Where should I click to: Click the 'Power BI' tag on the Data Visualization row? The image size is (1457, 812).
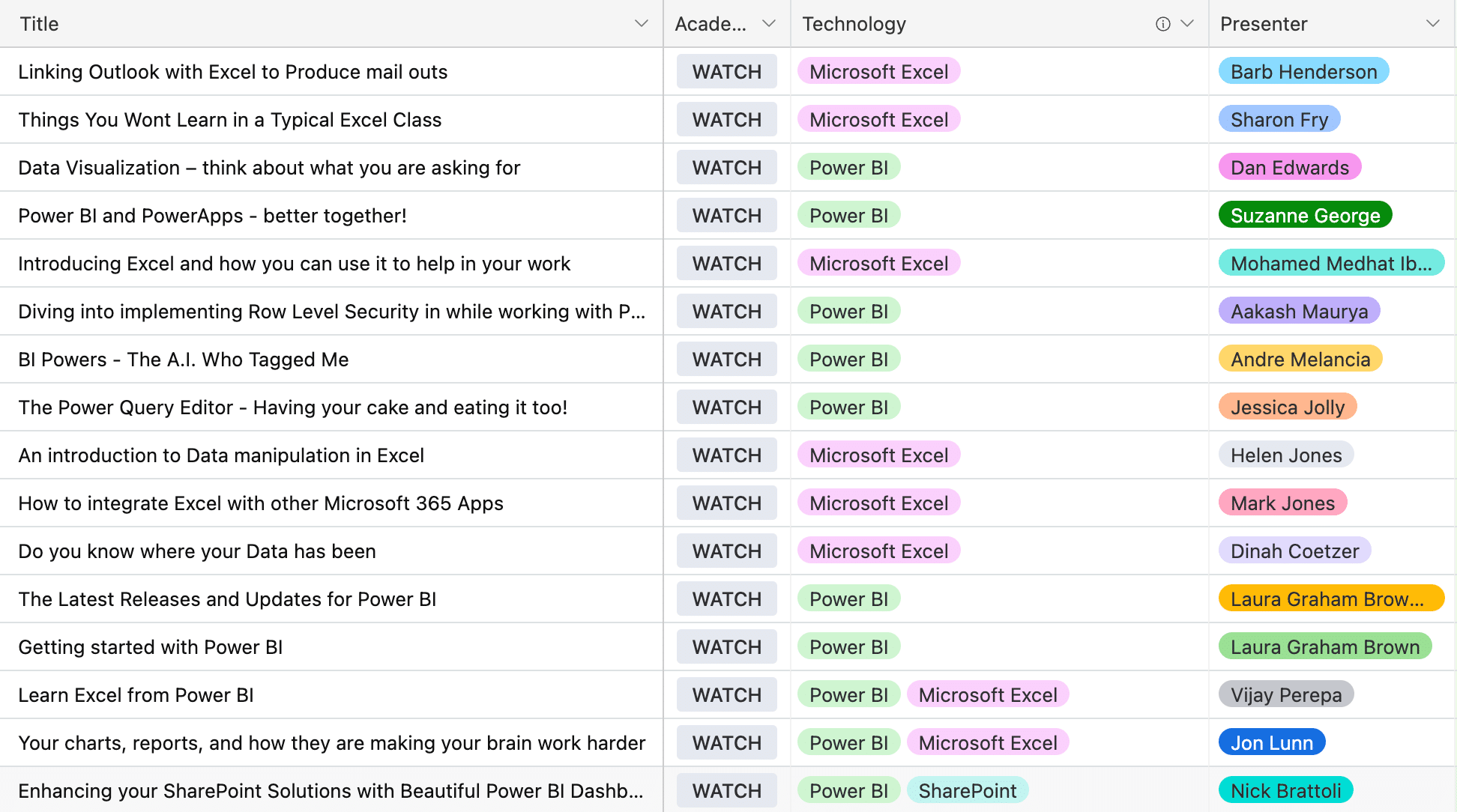point(848,167)
